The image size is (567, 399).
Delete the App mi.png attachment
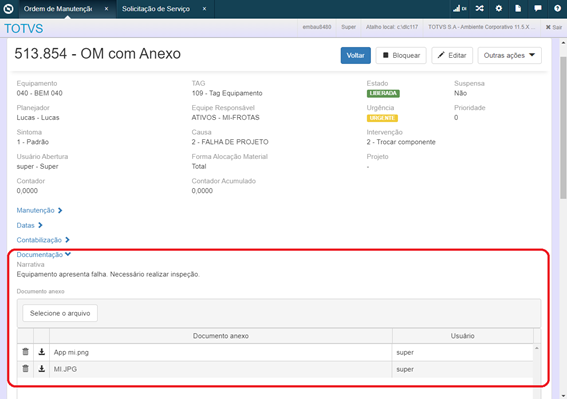(x=25, y=352)
